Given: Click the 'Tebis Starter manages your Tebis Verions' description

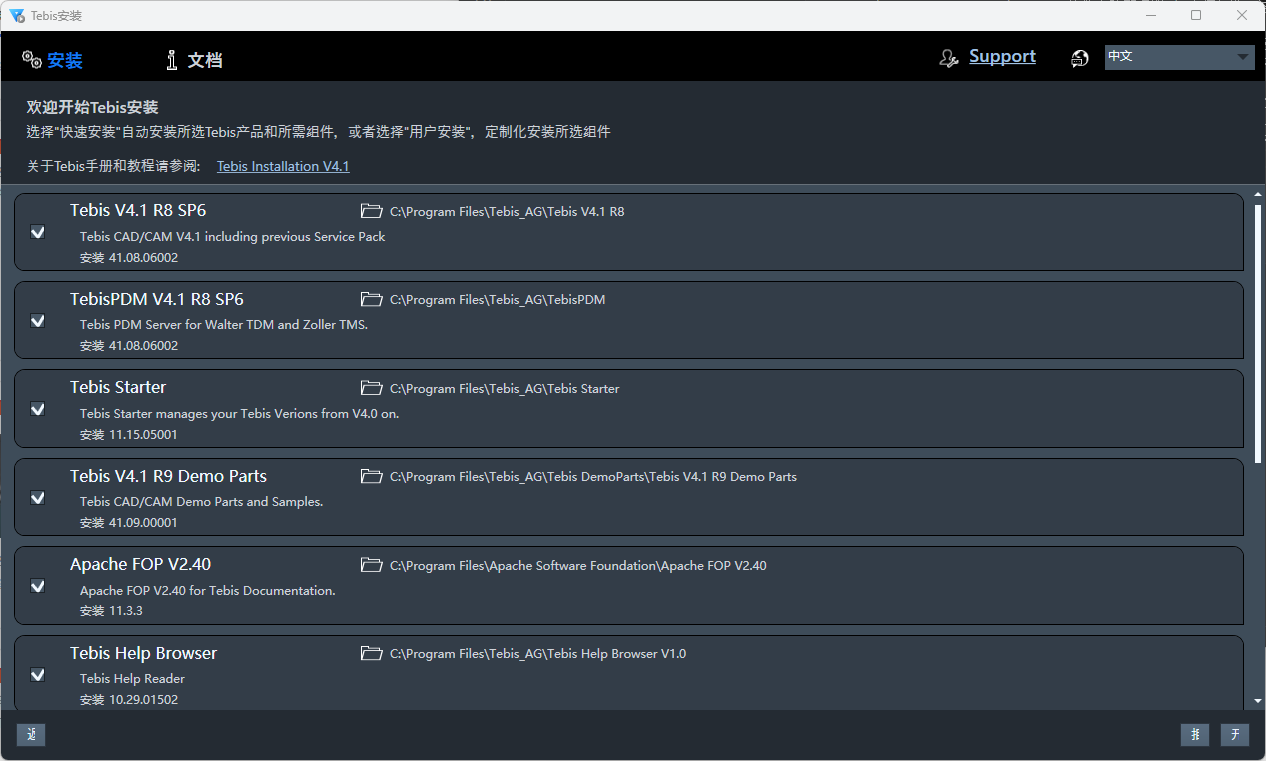Looking at the screenshot, I should (239, 413).
